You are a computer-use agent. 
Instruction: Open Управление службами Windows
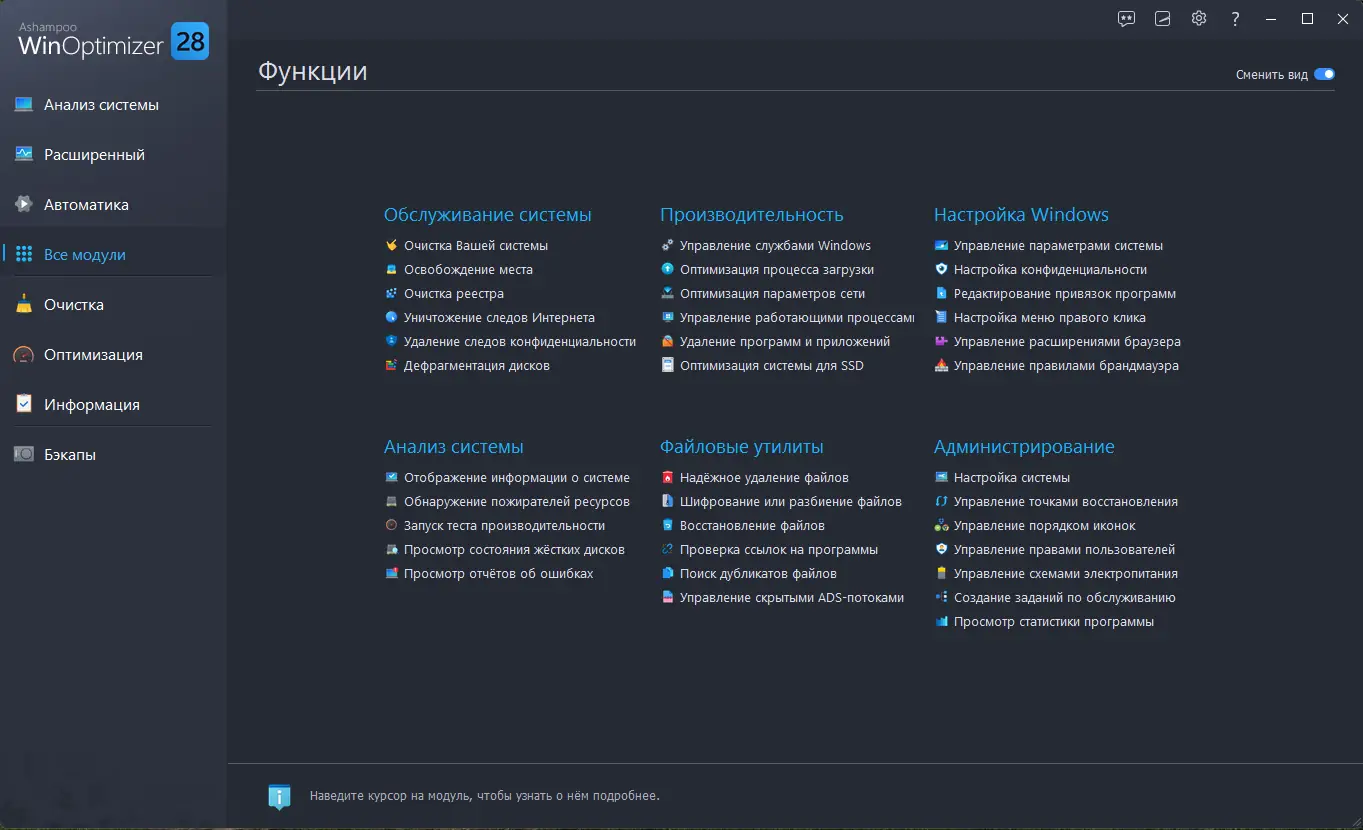tap(775, 246)
